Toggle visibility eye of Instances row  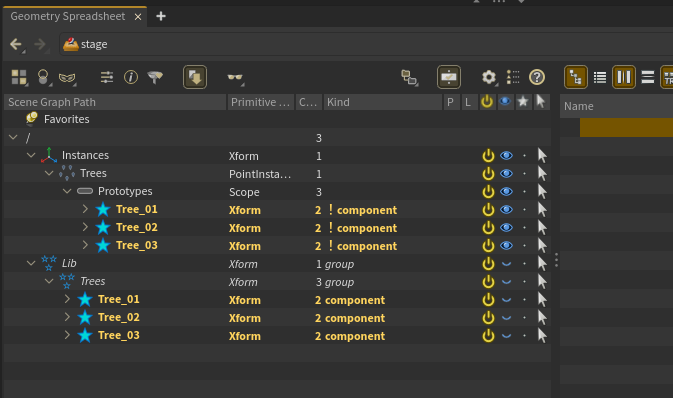506,155
